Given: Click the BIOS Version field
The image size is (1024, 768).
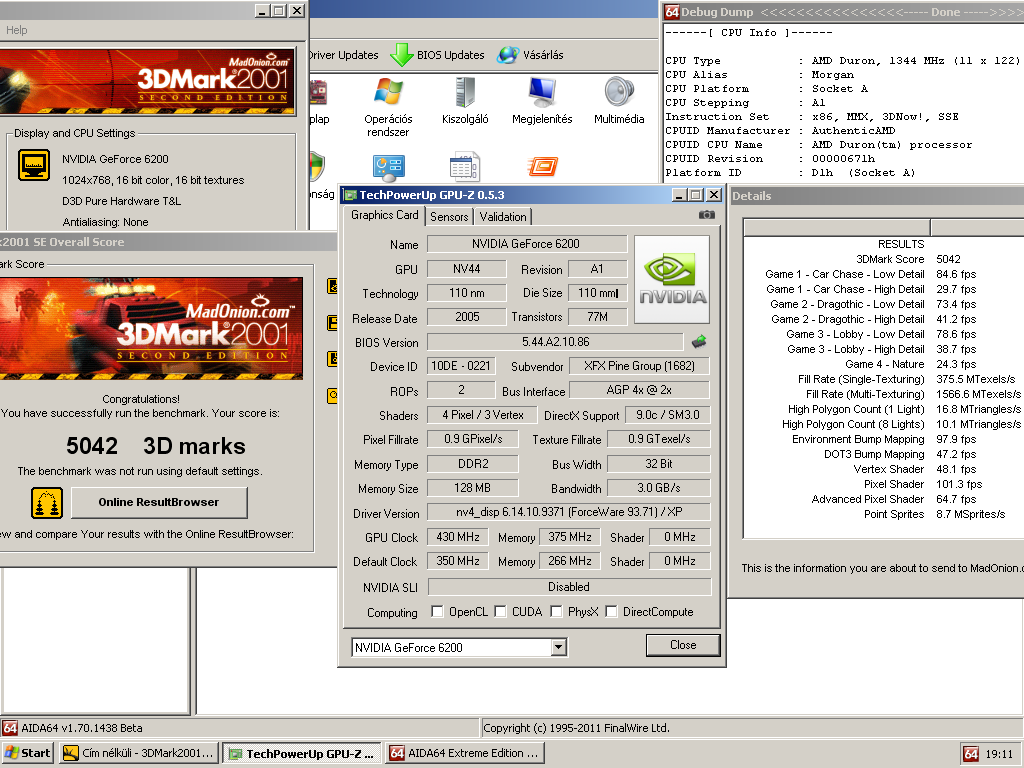Looking at the screenshot, I should 556,342.
